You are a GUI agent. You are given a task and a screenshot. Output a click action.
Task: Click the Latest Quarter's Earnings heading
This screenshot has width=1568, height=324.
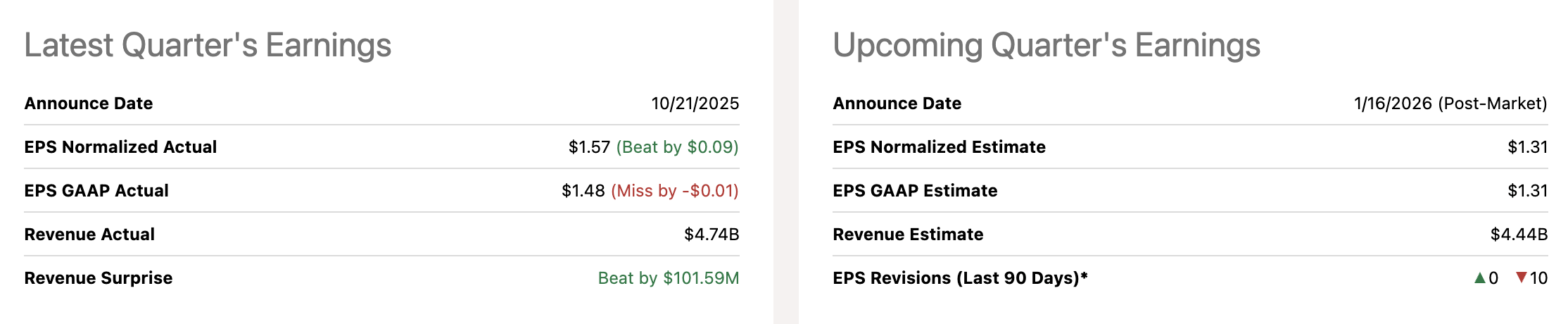tap(208, 45)
